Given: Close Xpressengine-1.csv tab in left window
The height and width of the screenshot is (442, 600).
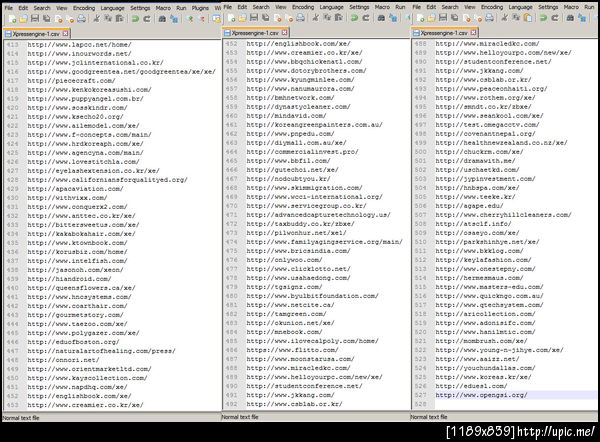Looking at the screenshot, I should (x=65, y=34).
